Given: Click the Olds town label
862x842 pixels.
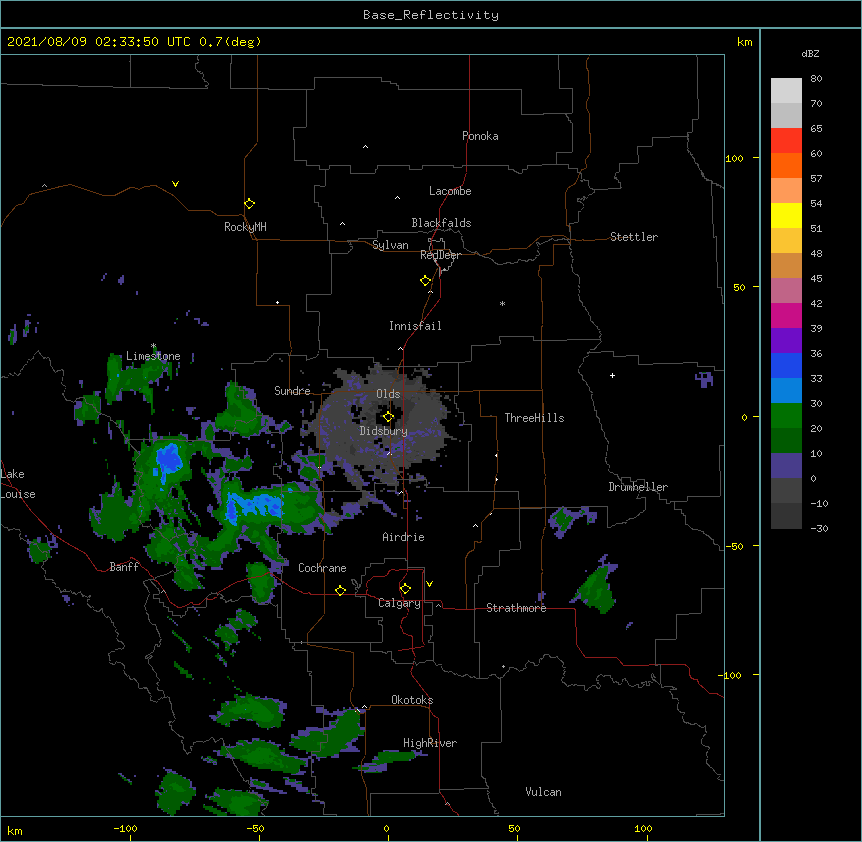Looking at the screenshot, I should click(388, 394).
